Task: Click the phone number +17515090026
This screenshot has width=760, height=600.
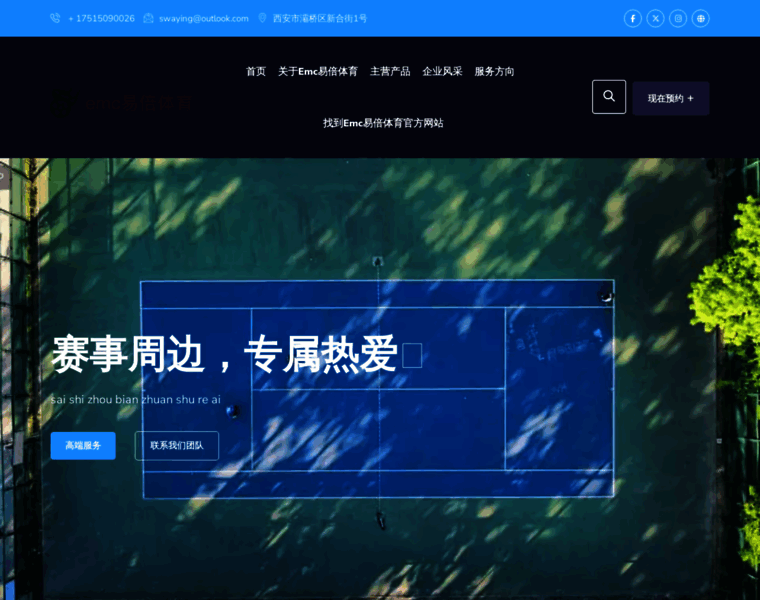Action: click(x=101, y=18)
